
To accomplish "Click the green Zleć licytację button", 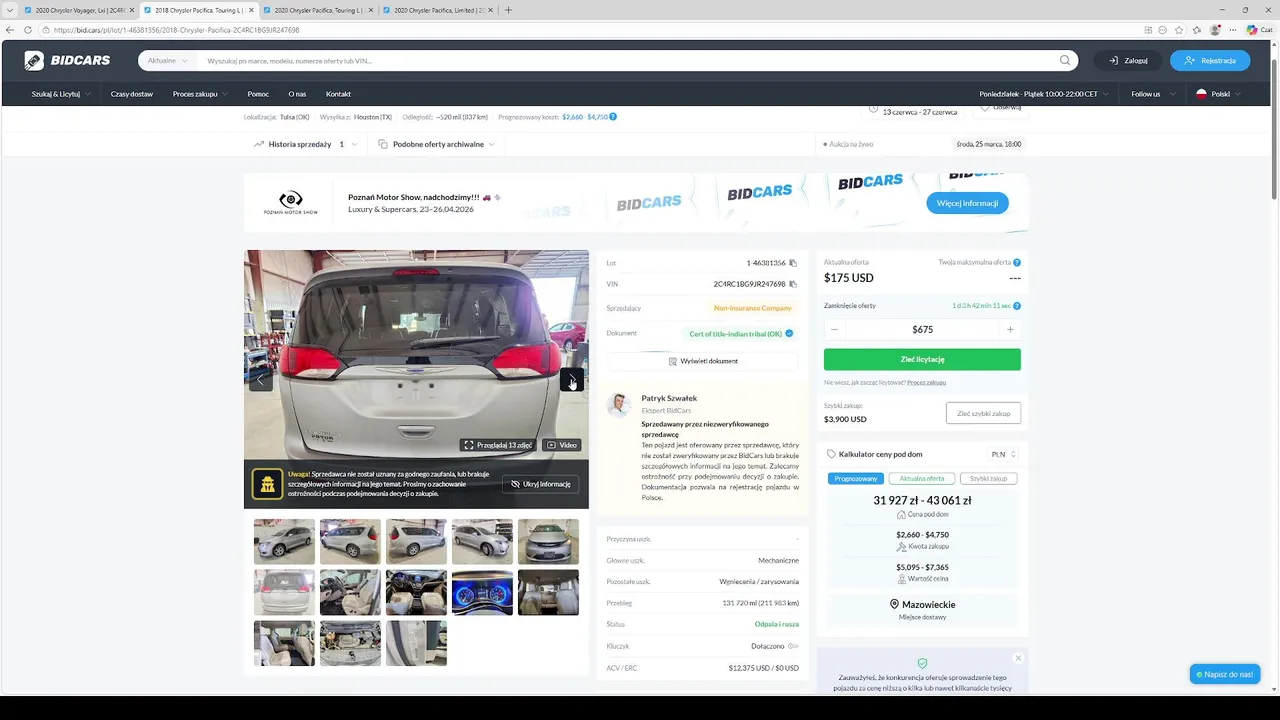I will tap(922, 359).
